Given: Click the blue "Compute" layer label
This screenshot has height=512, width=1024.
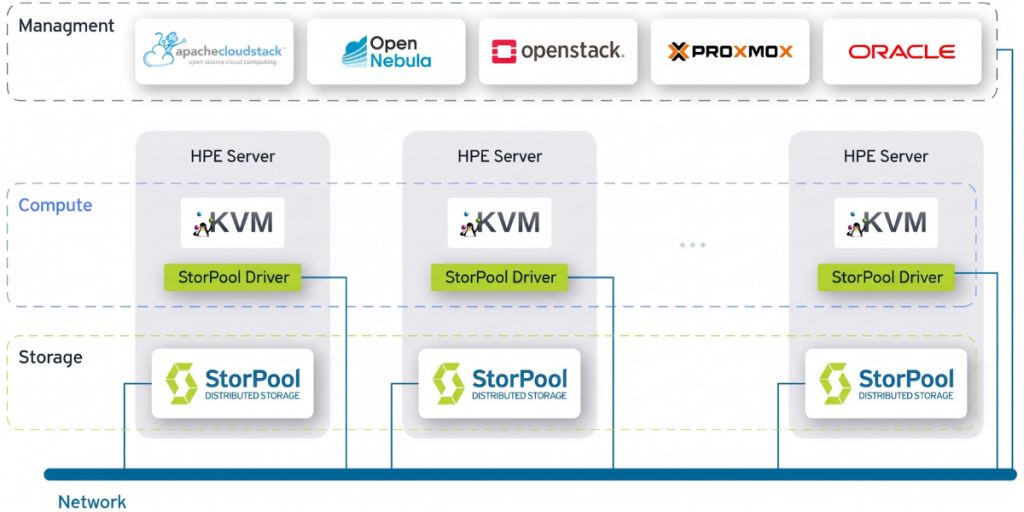Looking at the screenshot, I should [x=56, y=206].
